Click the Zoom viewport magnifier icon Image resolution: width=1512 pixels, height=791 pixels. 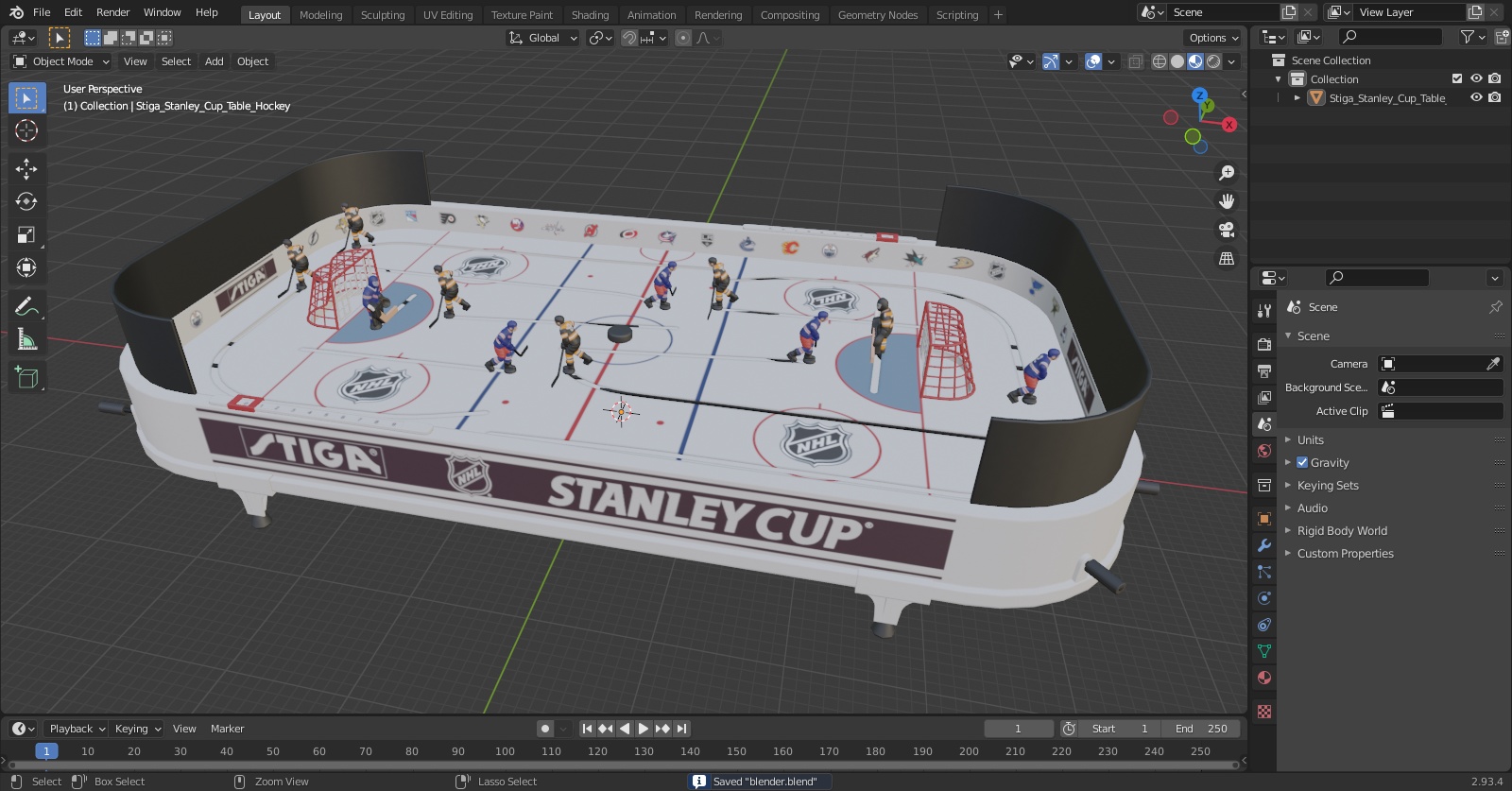click(x=1227, y=173)
